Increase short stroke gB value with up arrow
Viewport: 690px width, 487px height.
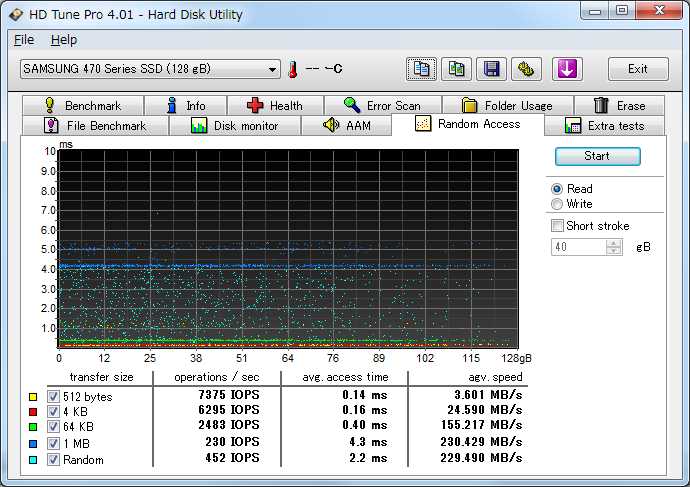(x=613, y=243)
